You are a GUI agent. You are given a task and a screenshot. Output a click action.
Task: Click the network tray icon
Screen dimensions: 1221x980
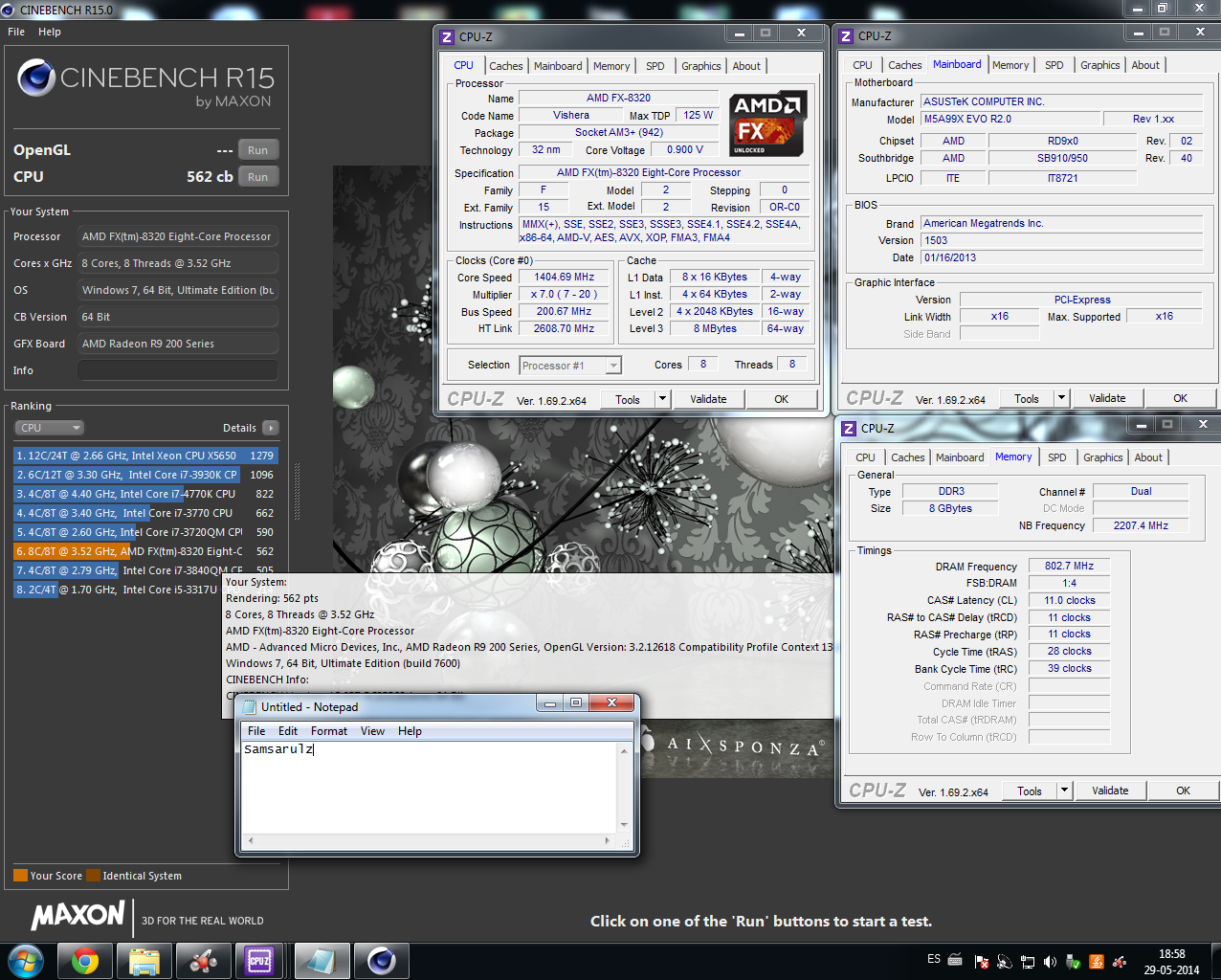pyautogui.click(x=1028, y=962)
